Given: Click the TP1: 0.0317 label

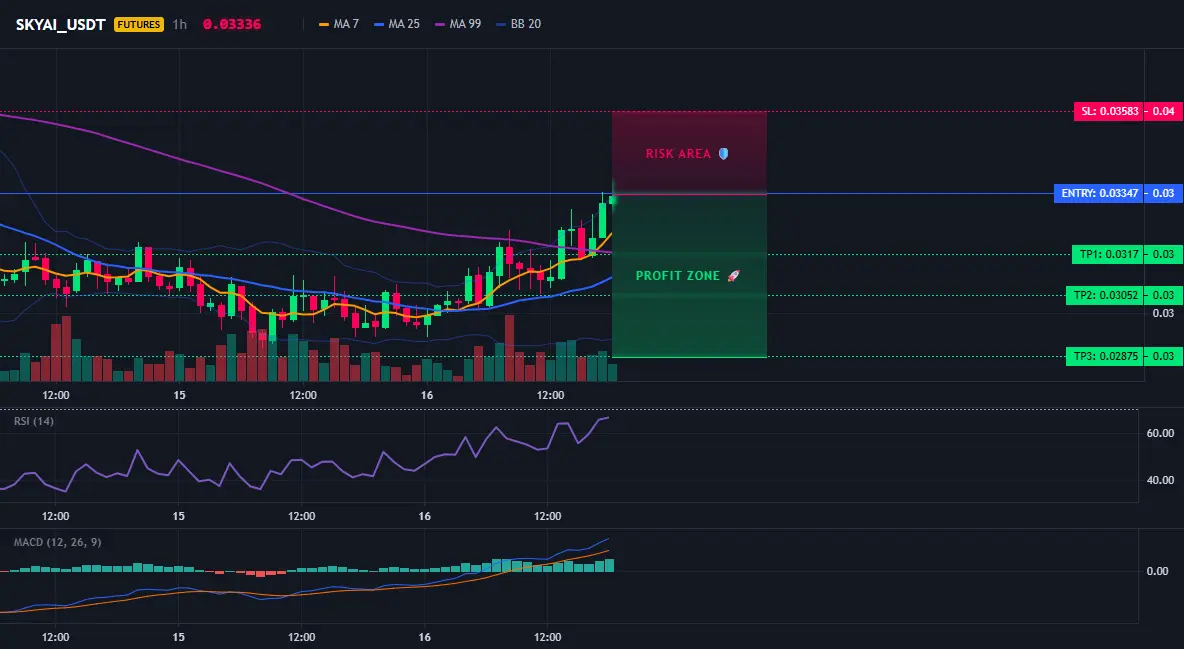Looking at the screenshot, I should 1108,254.
